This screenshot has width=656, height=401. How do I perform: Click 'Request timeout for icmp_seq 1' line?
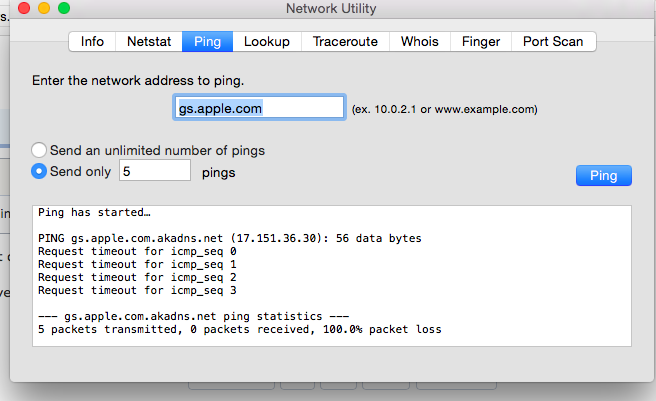point(137,264)
